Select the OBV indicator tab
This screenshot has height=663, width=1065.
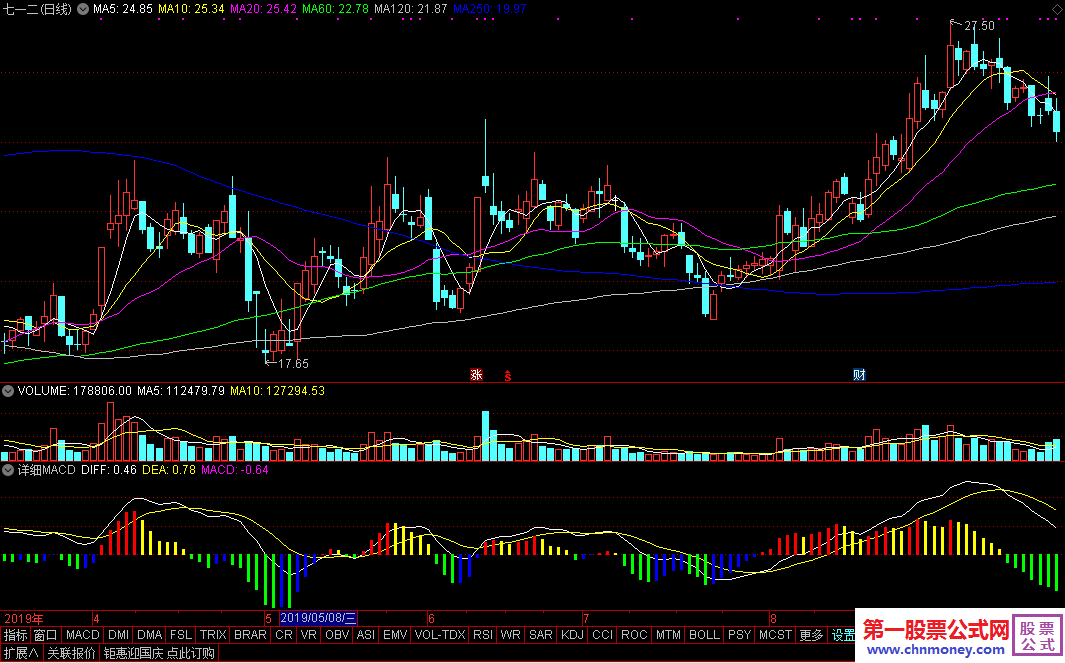(x=337, y=635)
